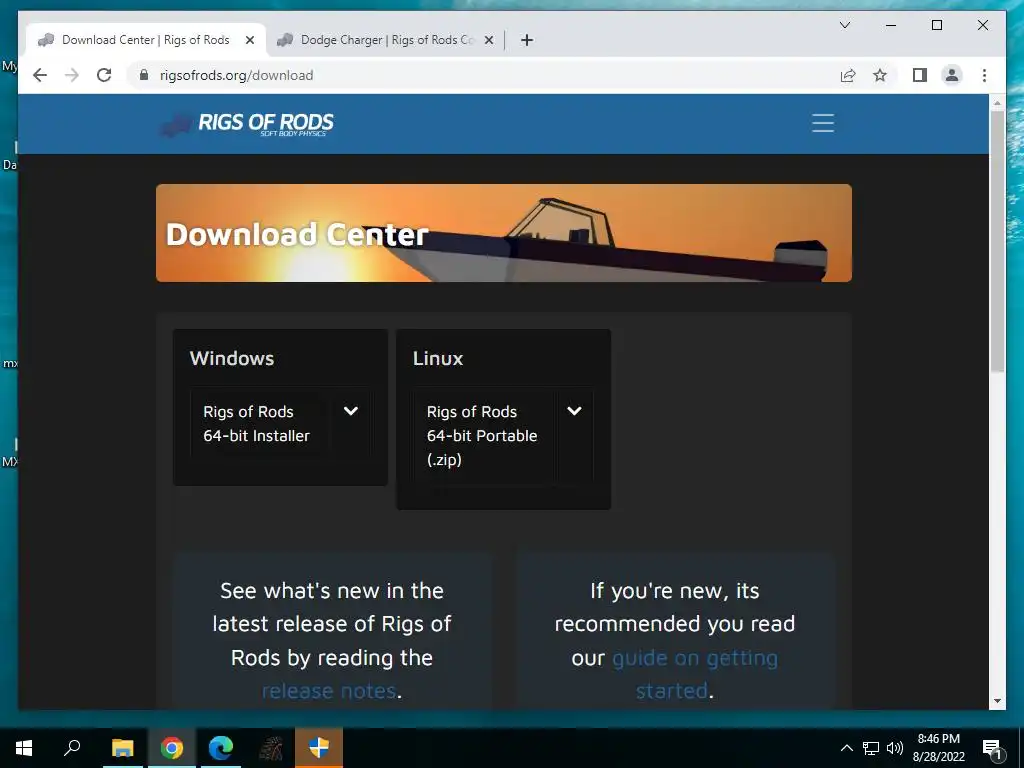This screenshot has height=768, width=1024.
Task: Open the hamburger navigation menu
Action: tap(823, 123)
